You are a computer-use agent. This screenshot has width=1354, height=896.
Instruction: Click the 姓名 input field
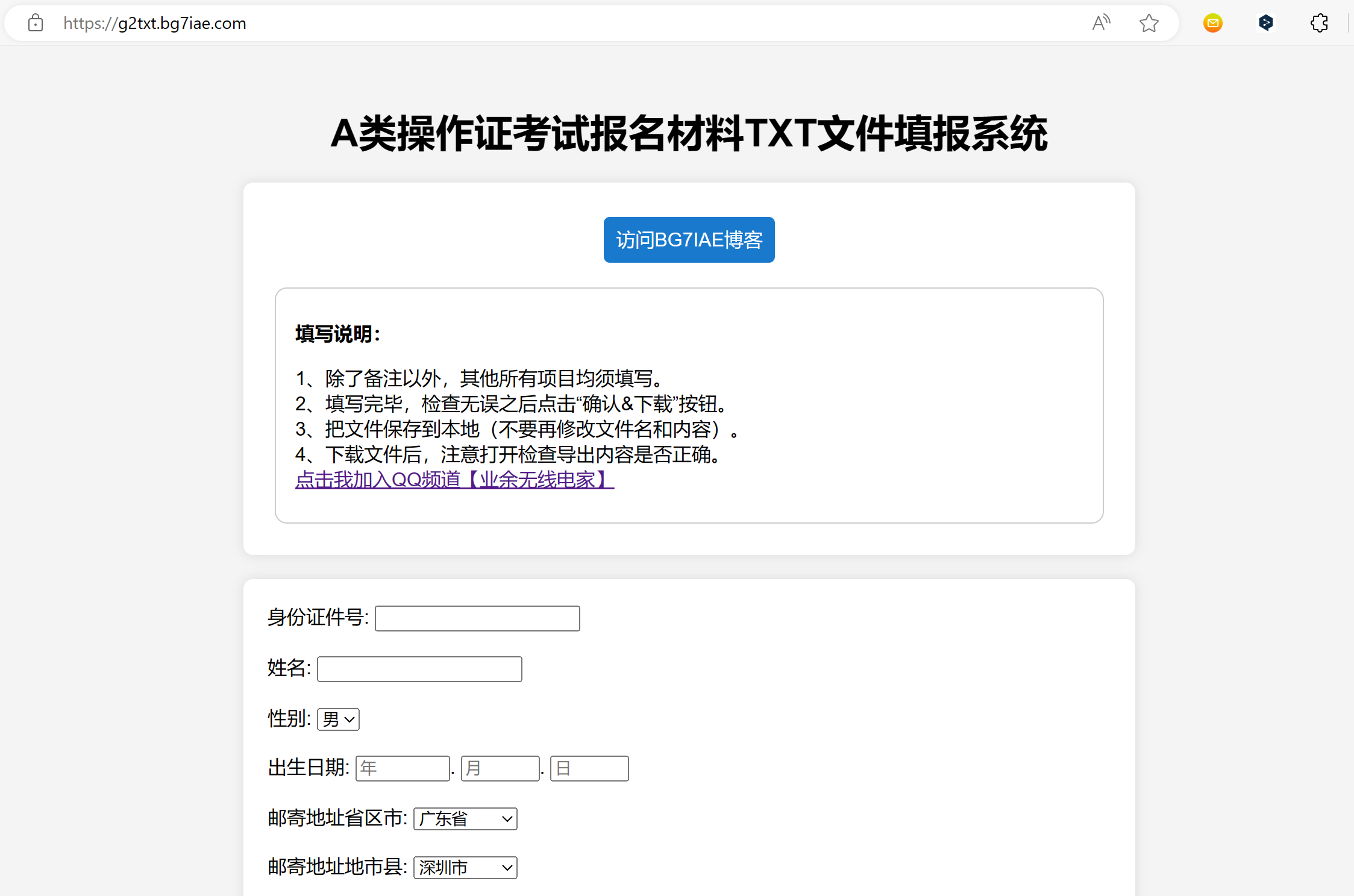(x=419, y=669)
